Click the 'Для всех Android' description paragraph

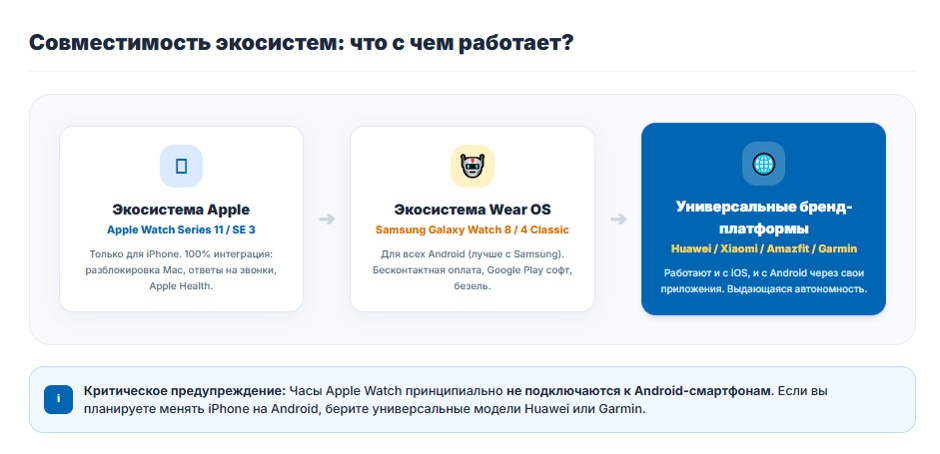[x=472, y=270]
